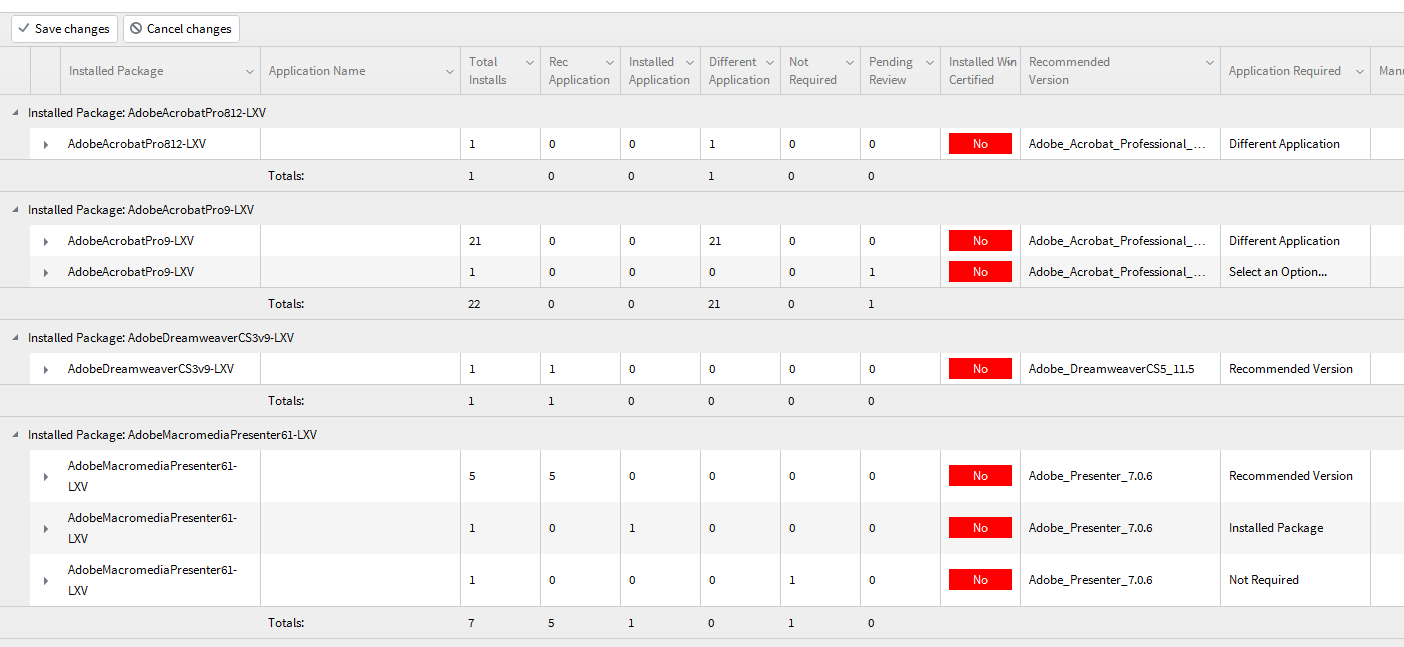Collapse the AdobeMacromediaPresenter61-LXV package group
1404x647 pixels.
[x=15, y=435]
